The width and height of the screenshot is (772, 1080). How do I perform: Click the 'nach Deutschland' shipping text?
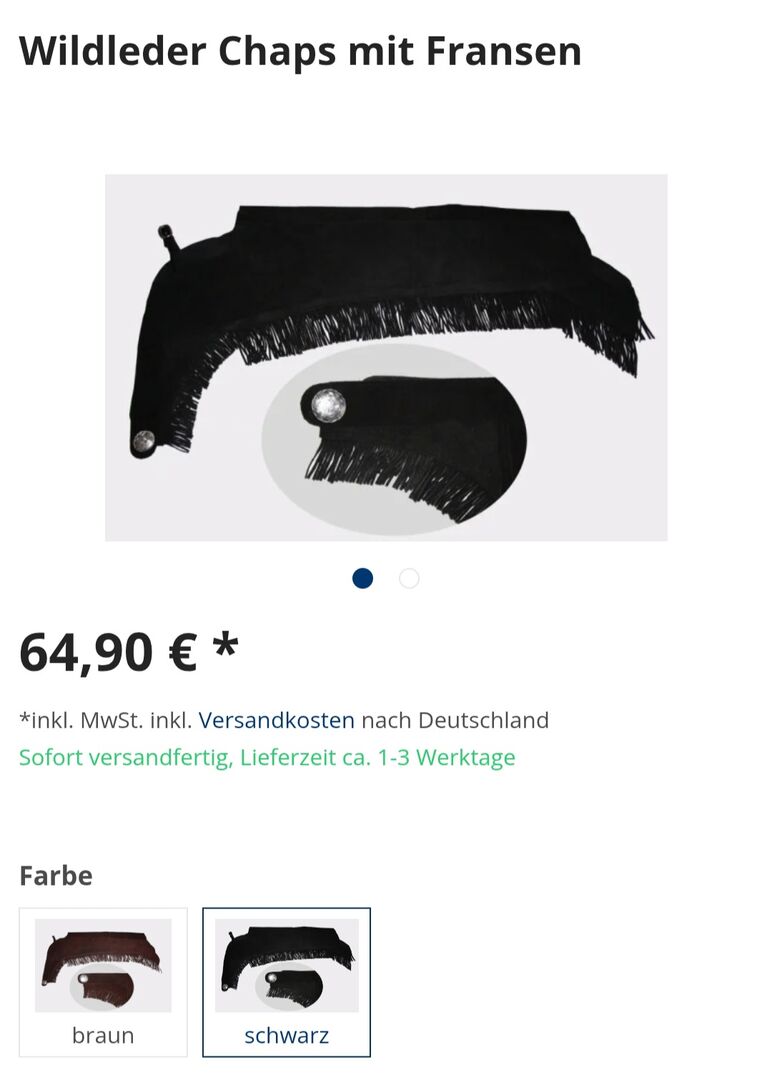[455, 720]
